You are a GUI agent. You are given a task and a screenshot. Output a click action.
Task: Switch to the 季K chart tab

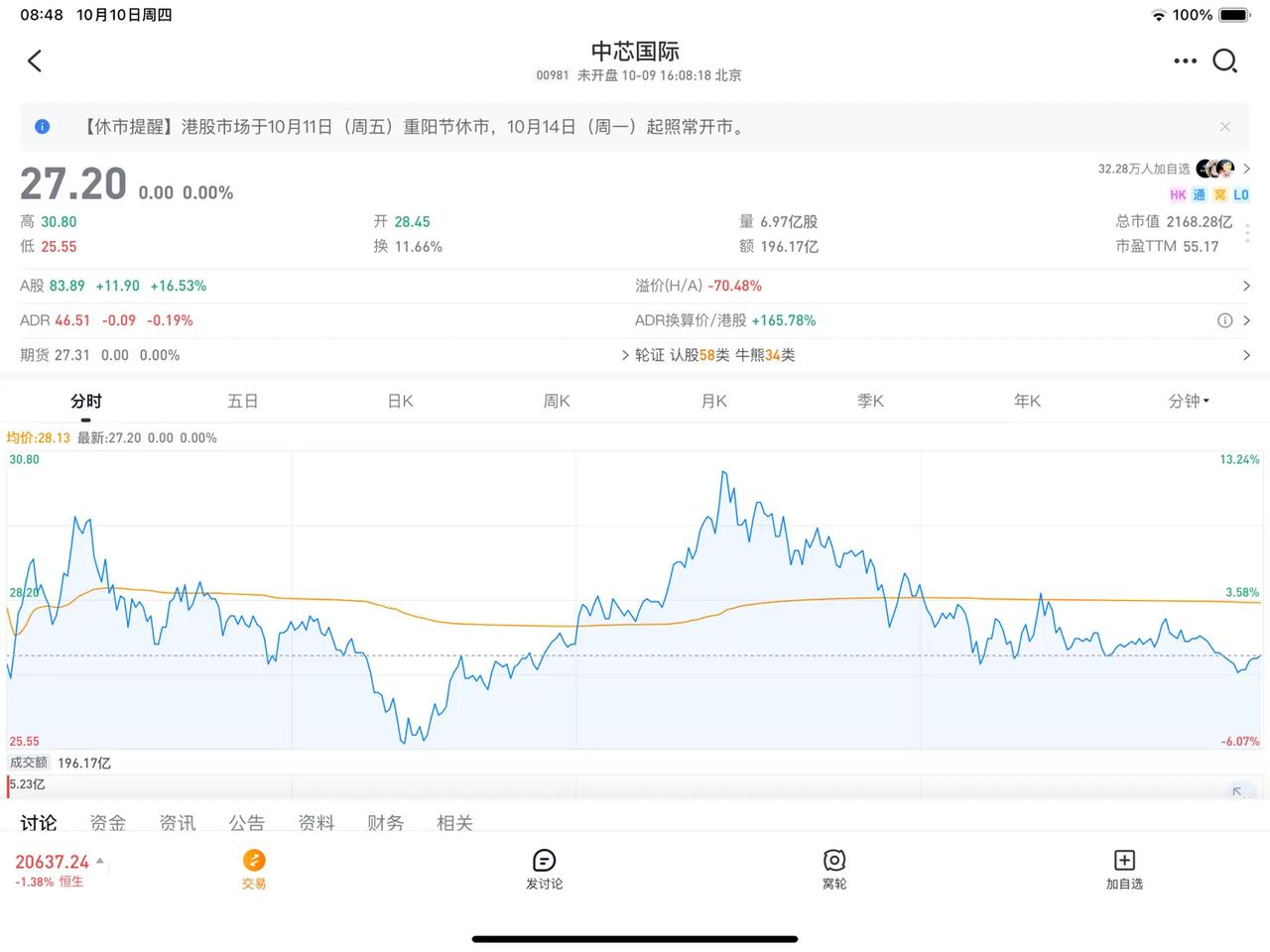click(x=870, y=402)
